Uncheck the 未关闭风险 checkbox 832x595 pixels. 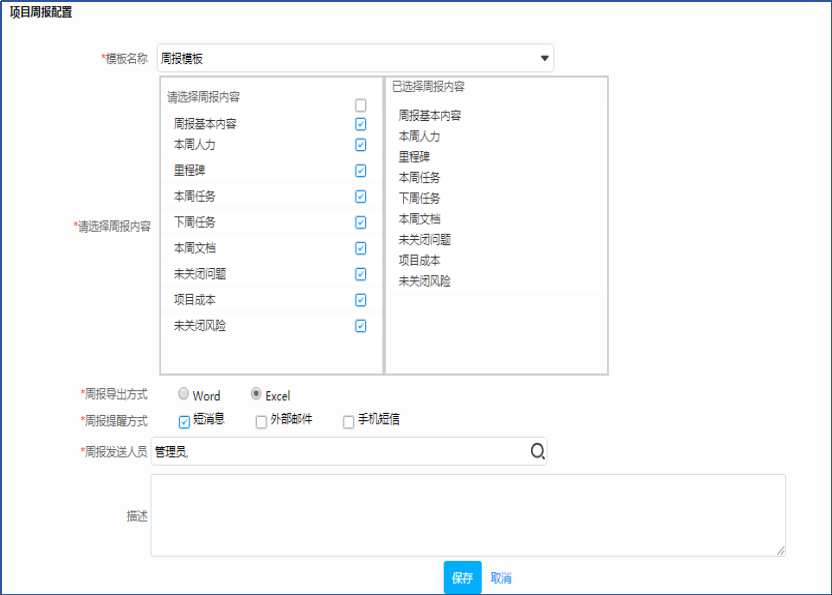click(x=360, y=326)
